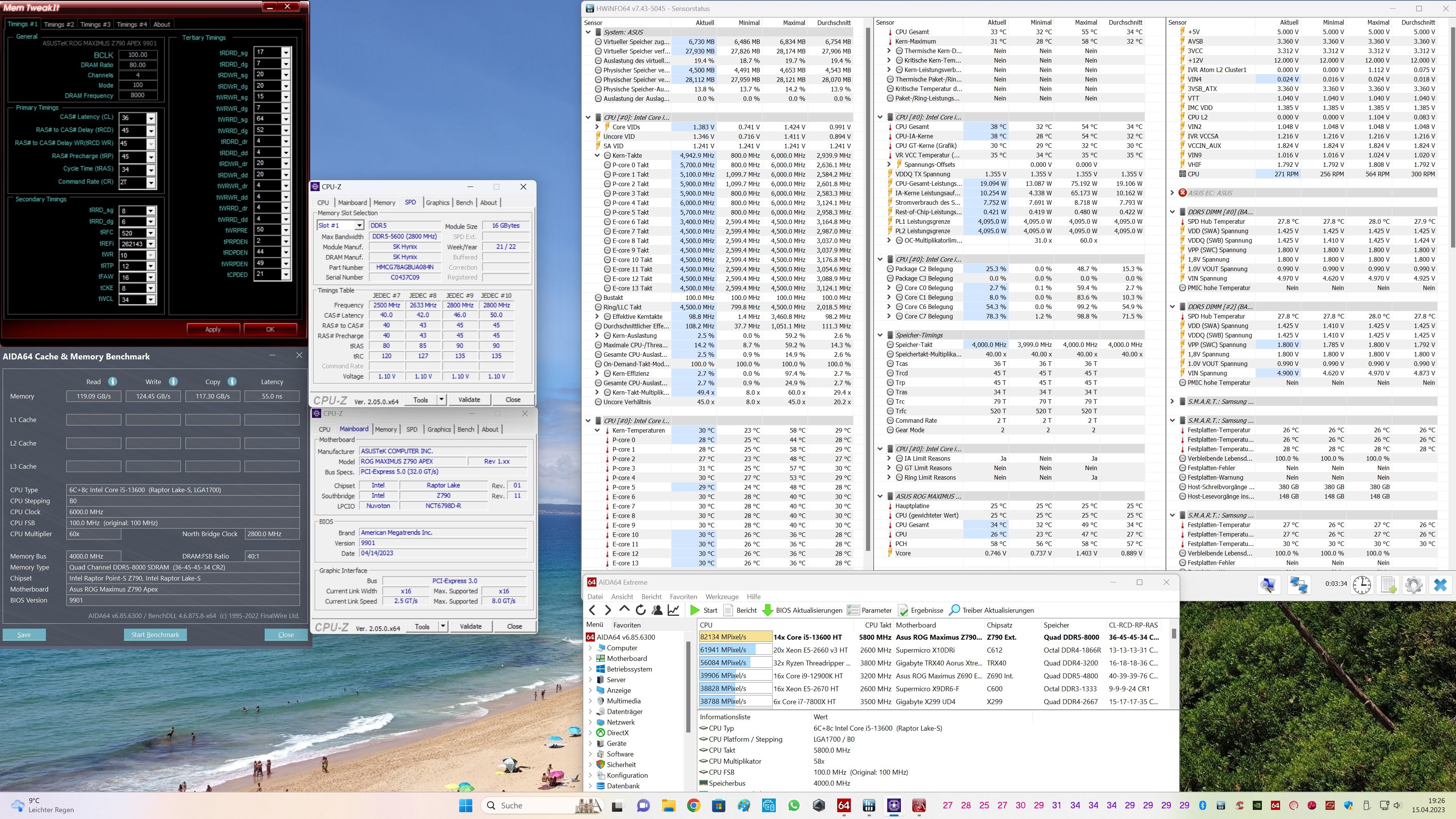Collapse the Speicher-Timings sensor group

[x=880, y=335]
